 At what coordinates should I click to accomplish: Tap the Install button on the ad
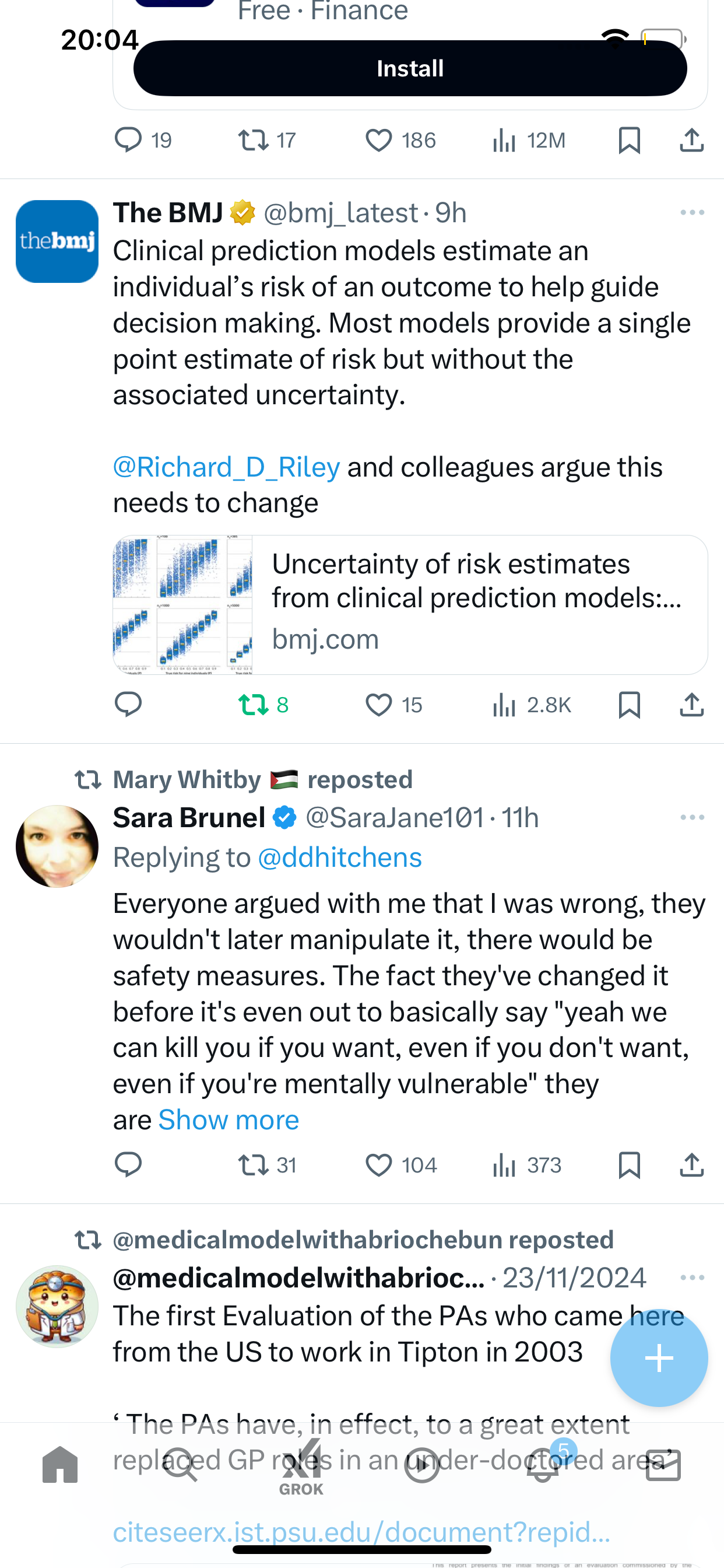pyautogui.click(x=410, y=68)
